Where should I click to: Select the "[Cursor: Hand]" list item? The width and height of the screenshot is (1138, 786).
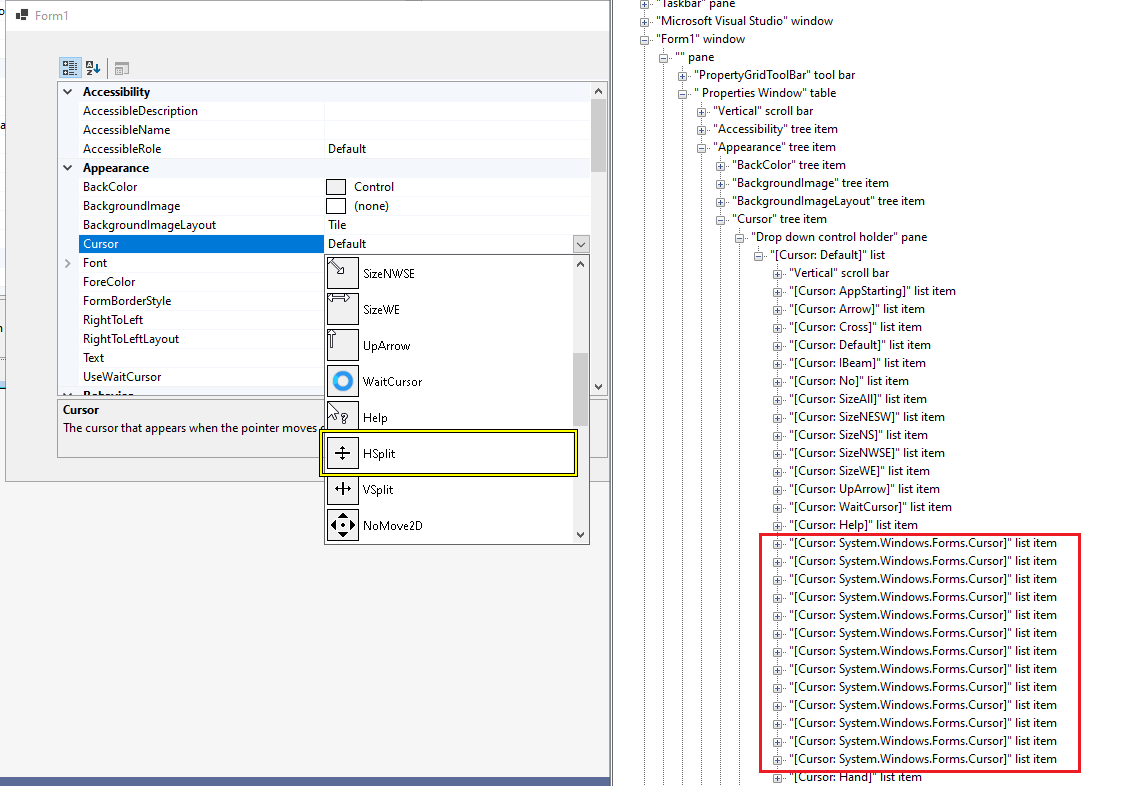(855, 776)
